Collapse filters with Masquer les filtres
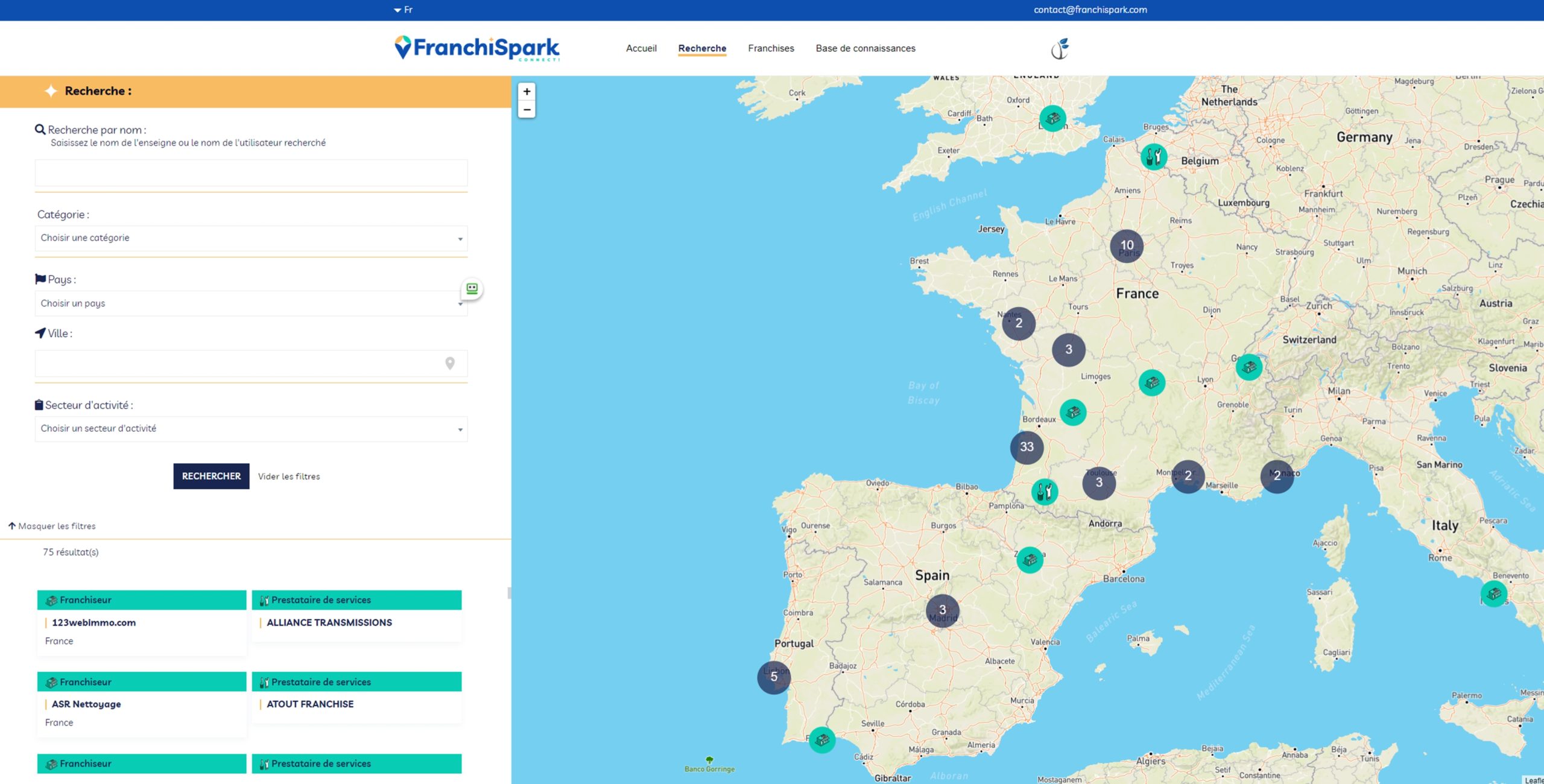Screen dimensions: 1544x784 tap(52, 526)
